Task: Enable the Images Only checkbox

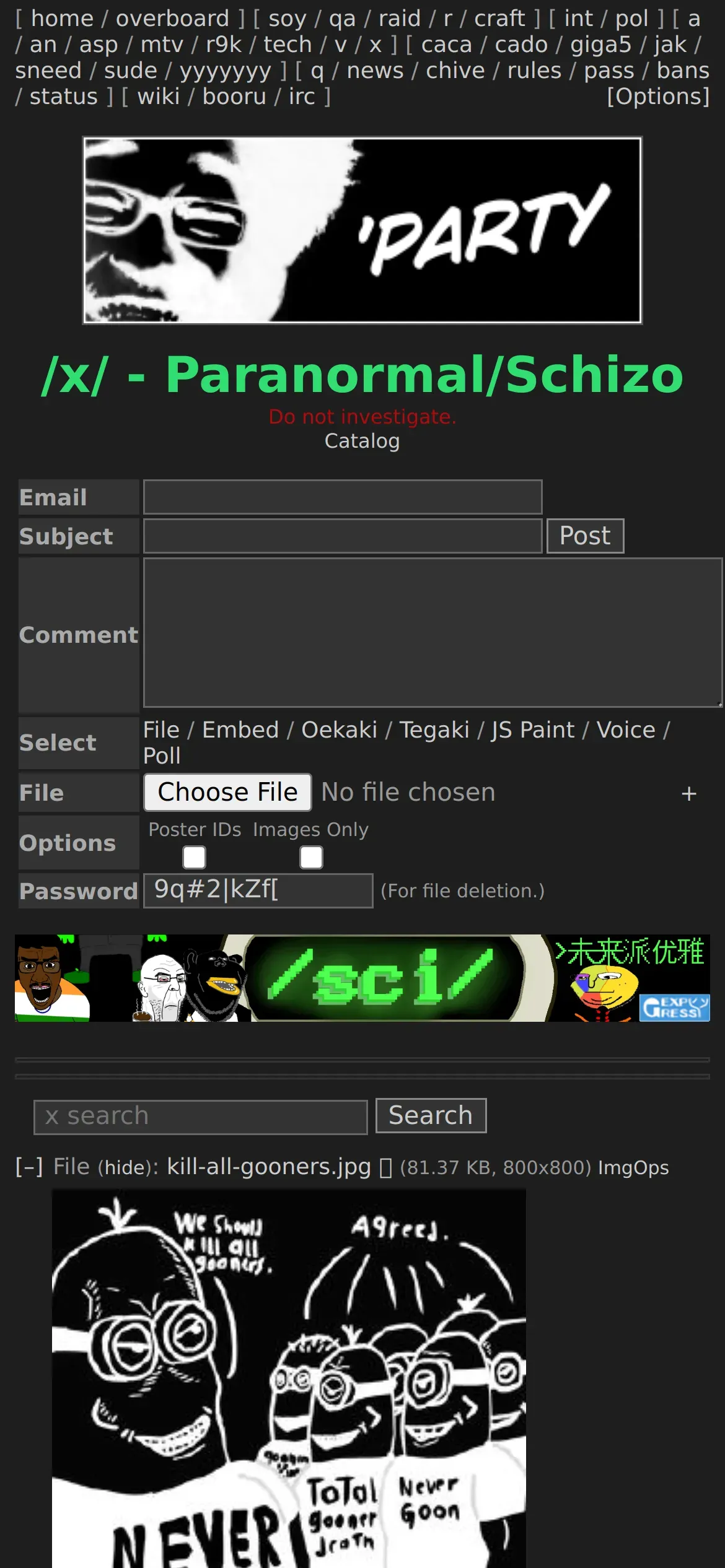Action: [311, 858]
